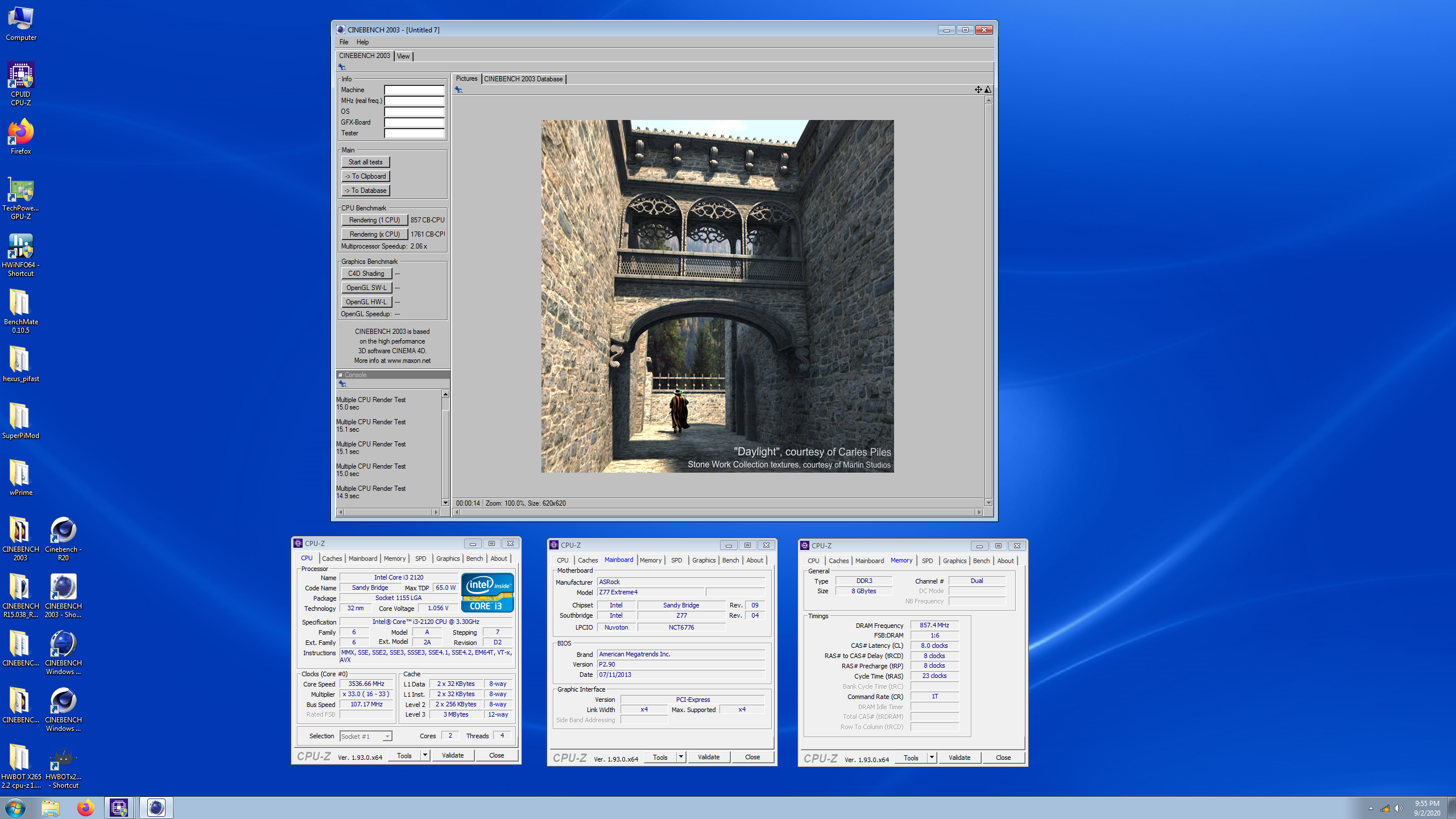Viewport: 1456px width, 819px height.
Task: Open Help menu in Cinebench
Action: pyautogui.click(x=362, y=42)
